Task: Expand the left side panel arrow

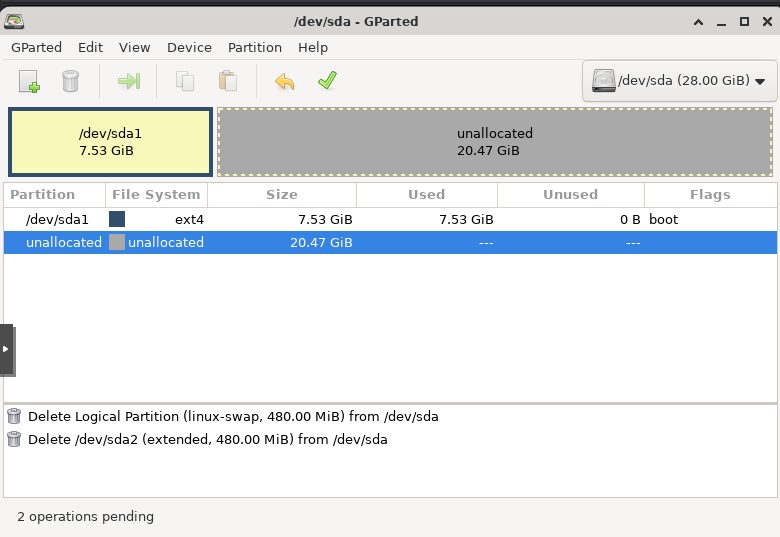Action: click(x=6, y=349)
